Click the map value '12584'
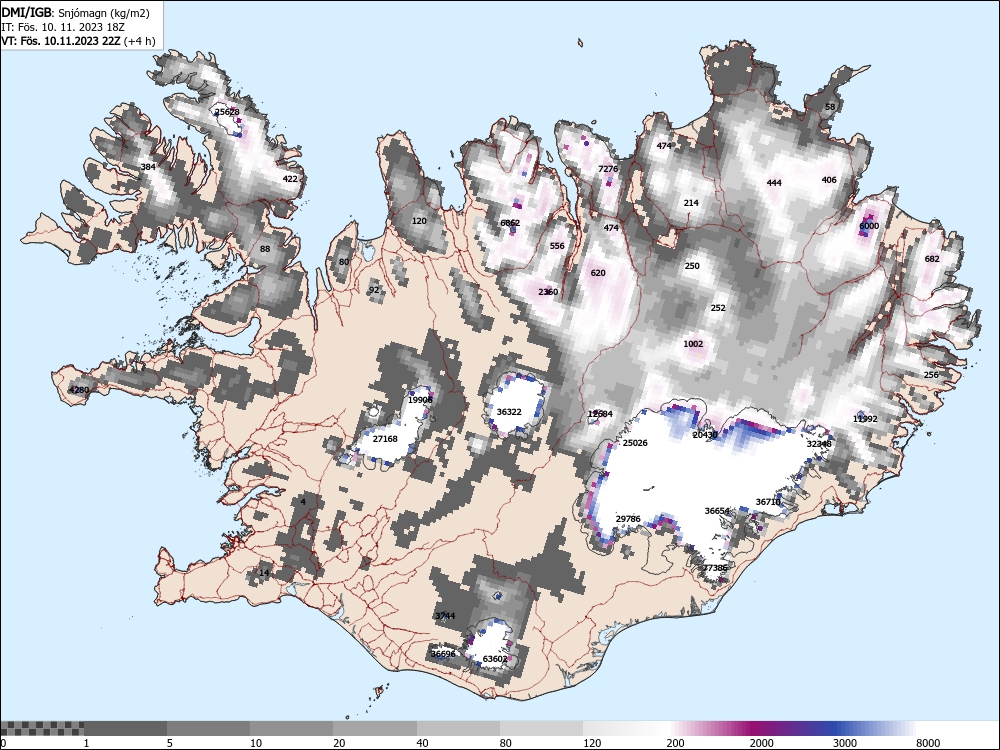This screenshot has height=750, width=1000. click(600, 414)
